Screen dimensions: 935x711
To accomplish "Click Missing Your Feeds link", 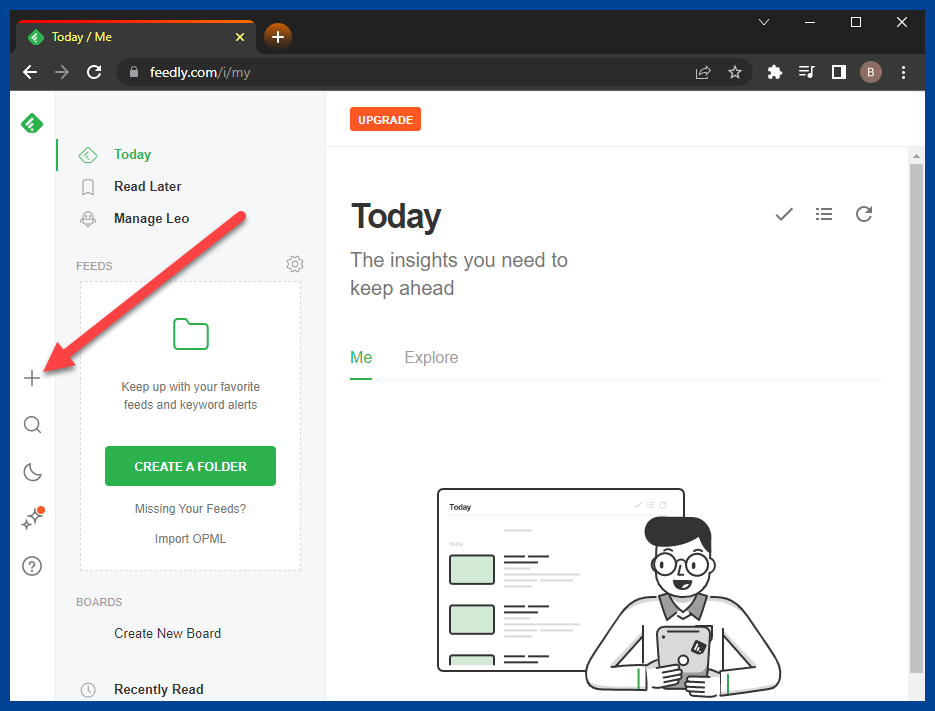I will point(190,509).
